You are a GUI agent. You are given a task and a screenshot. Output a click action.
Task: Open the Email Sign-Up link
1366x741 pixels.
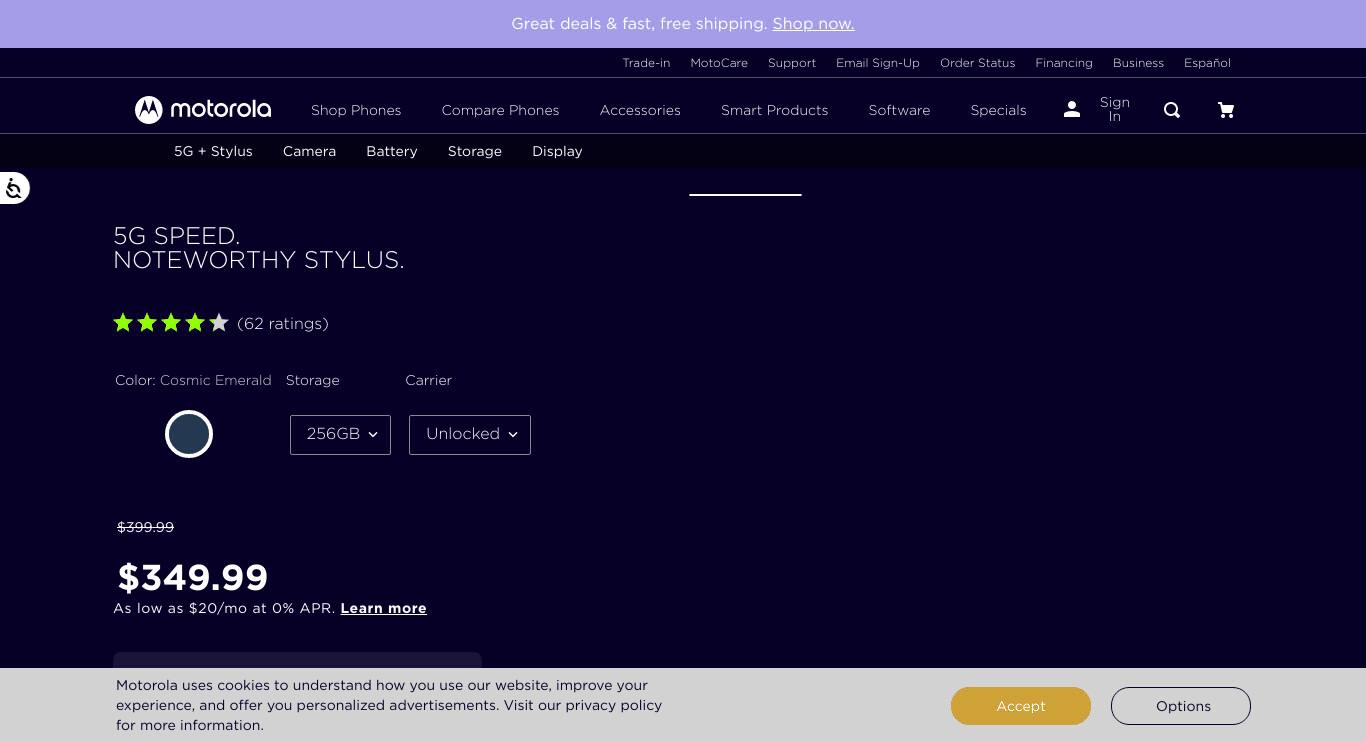[x=878, y=63]
